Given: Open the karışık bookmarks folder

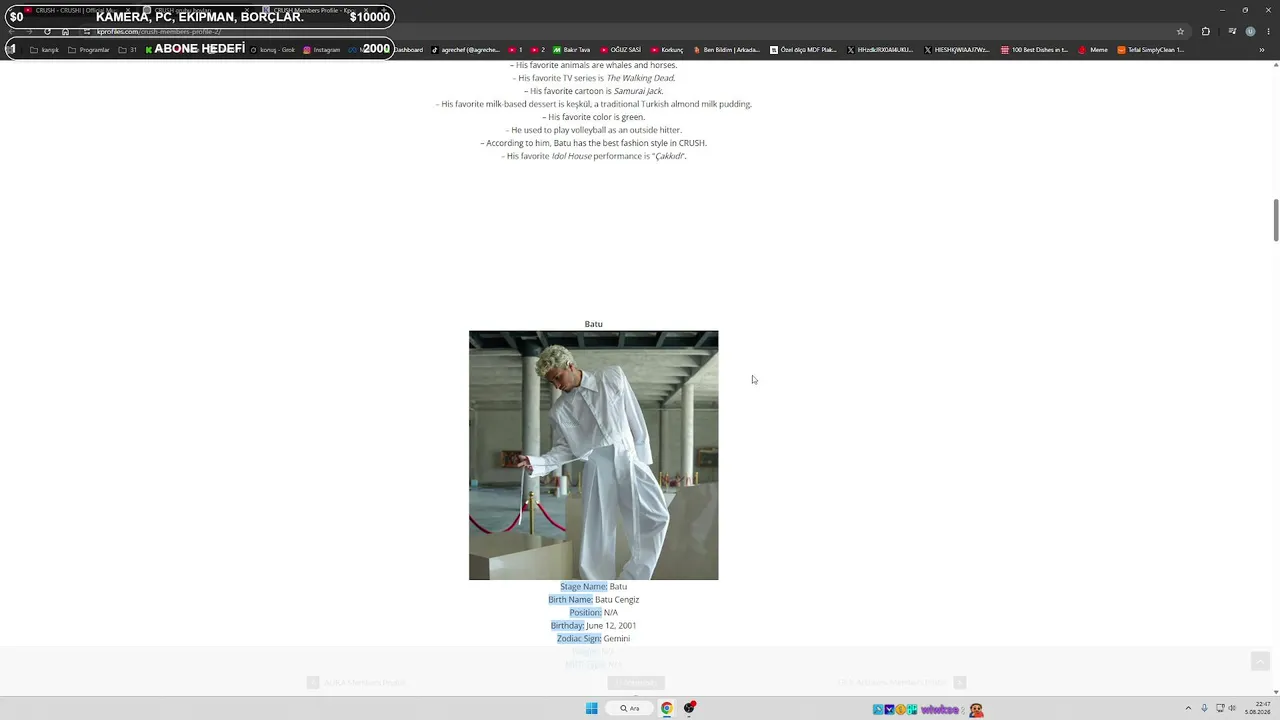Looking at the screenshot, I should click(44, 49).
